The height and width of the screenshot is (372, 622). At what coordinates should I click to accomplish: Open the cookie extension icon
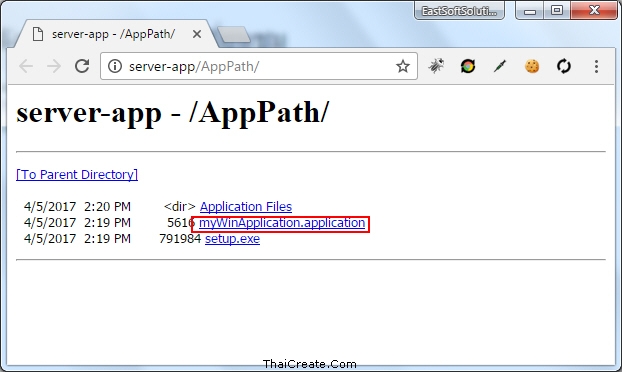[532, 66]
